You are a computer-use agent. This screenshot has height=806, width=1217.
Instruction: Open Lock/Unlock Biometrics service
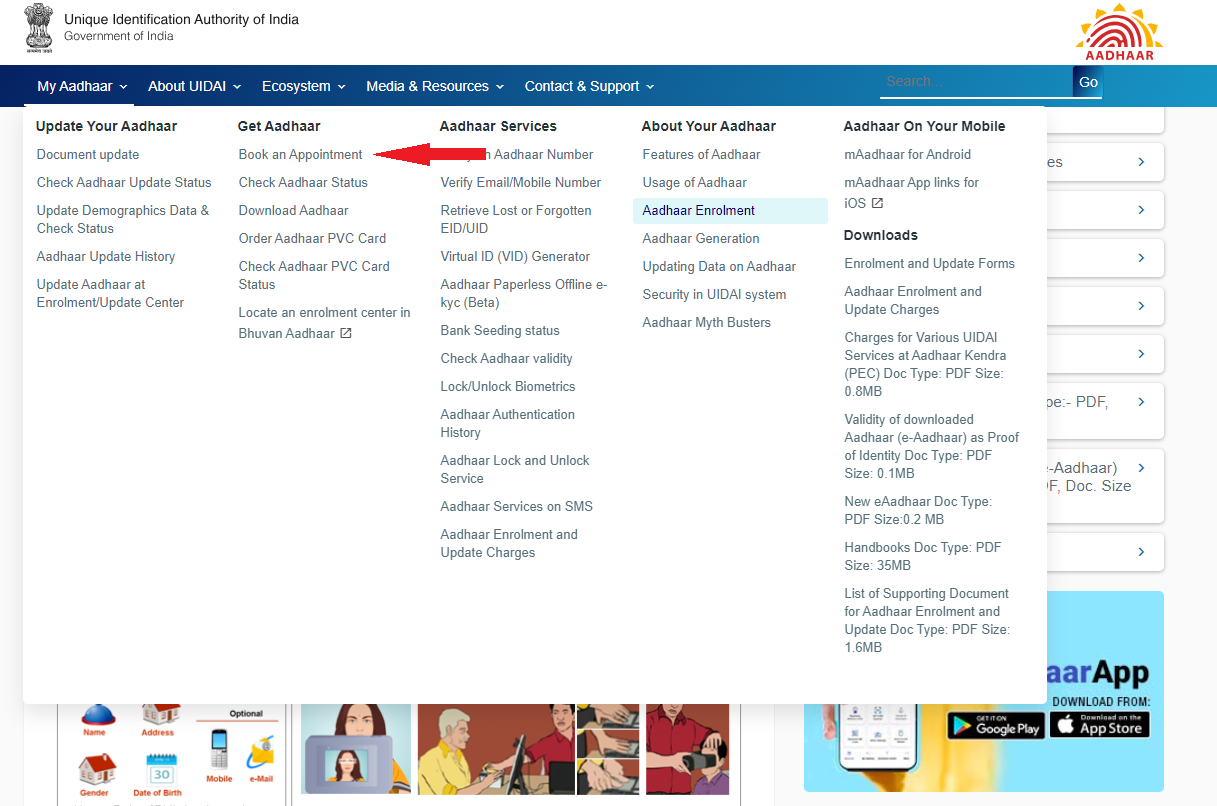pyautogui.click(x=507, y=387)
